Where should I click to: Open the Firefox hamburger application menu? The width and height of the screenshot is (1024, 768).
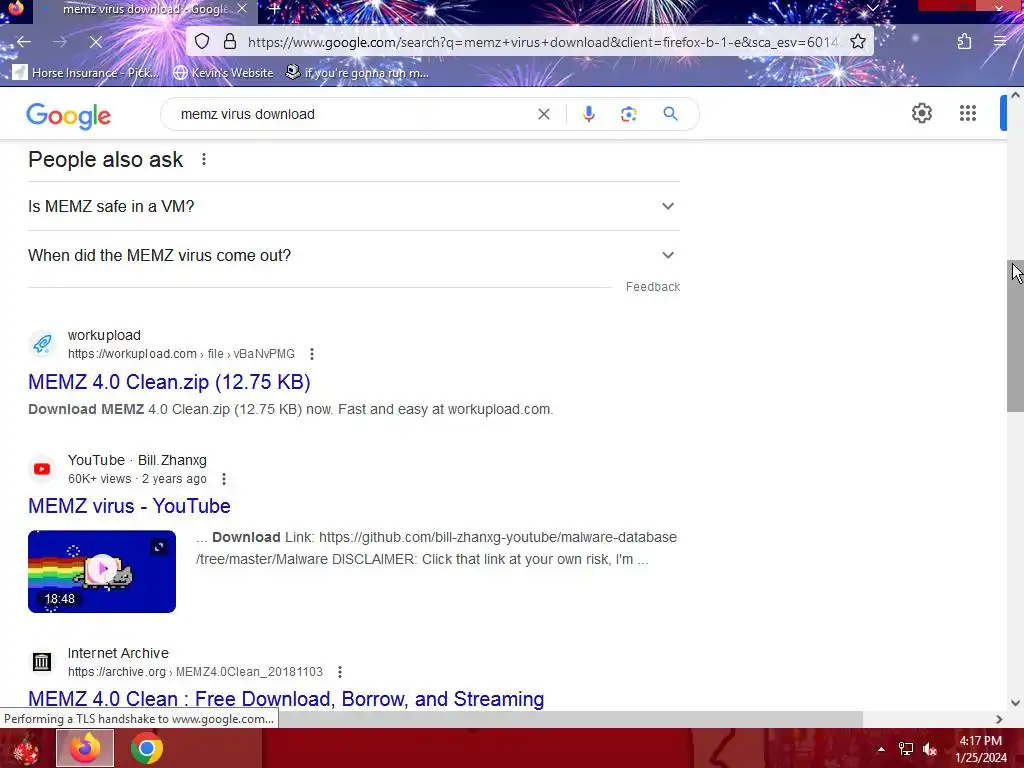point(1000,42)
